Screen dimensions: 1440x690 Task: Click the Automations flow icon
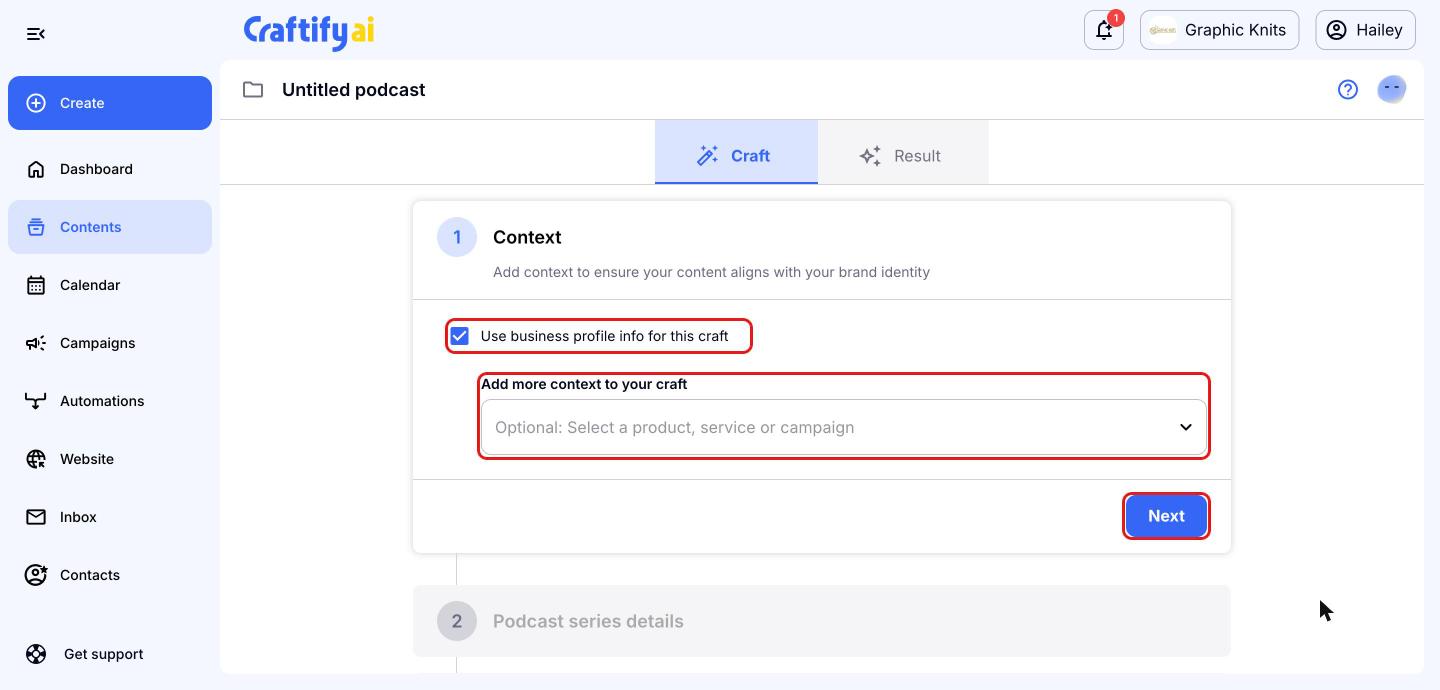point(36,401)
